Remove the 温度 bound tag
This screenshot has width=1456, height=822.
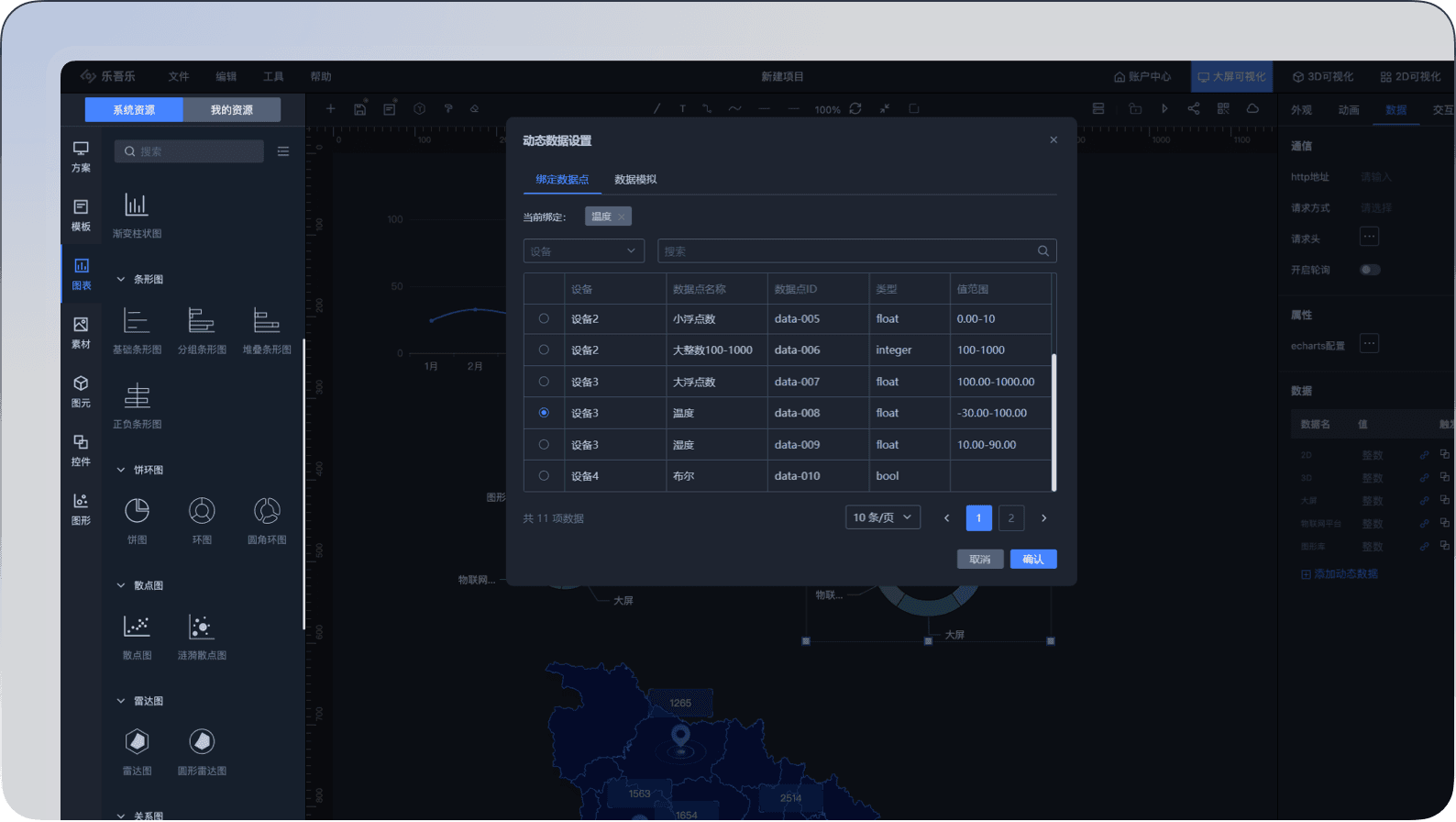622,217
